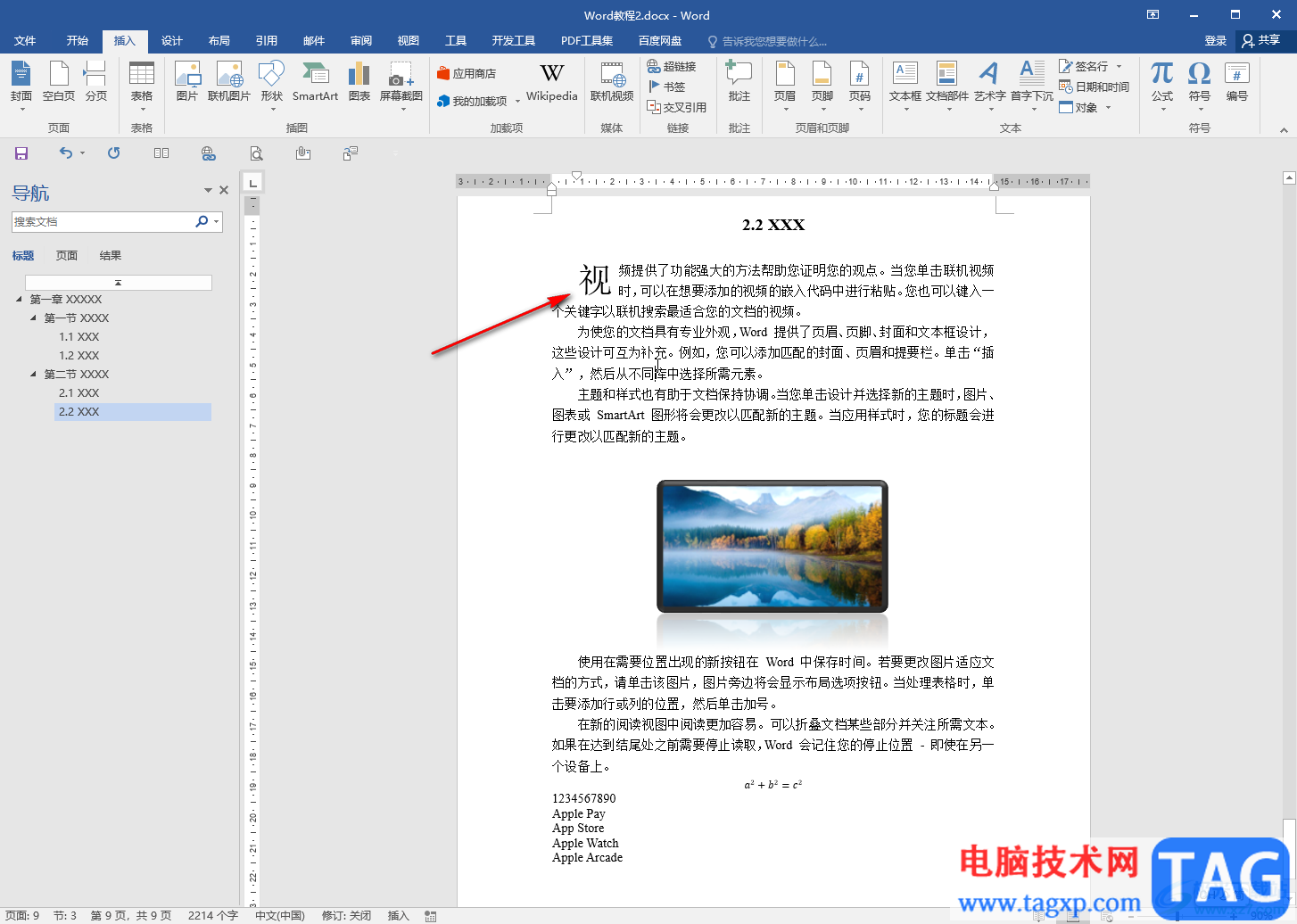Image resolution: width=1297 pixels, height=924 pixels.
Task: Switch the ruler tab stop type selector
Action: coord(253,183)
